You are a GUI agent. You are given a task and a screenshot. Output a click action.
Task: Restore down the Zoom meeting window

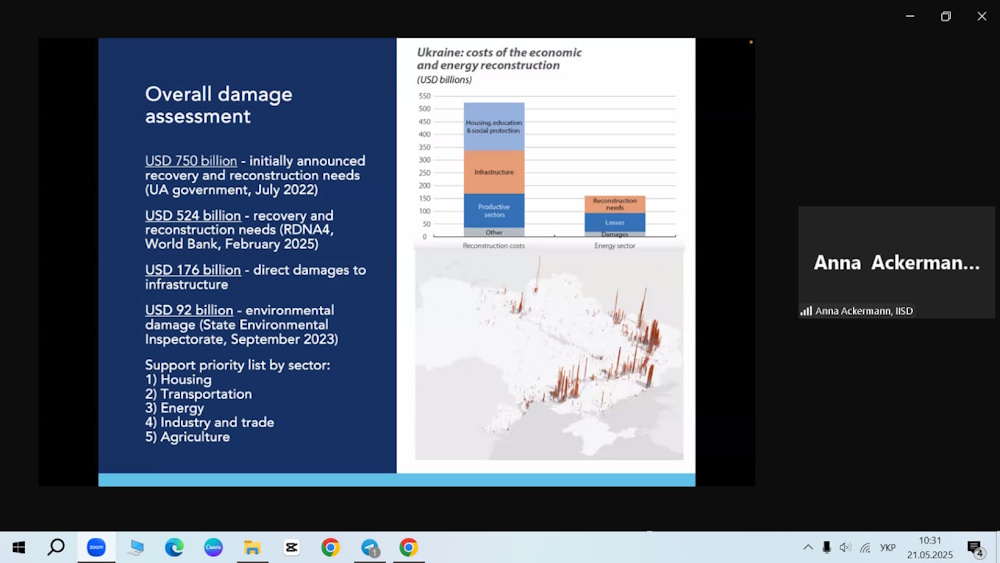coord(945,16)
